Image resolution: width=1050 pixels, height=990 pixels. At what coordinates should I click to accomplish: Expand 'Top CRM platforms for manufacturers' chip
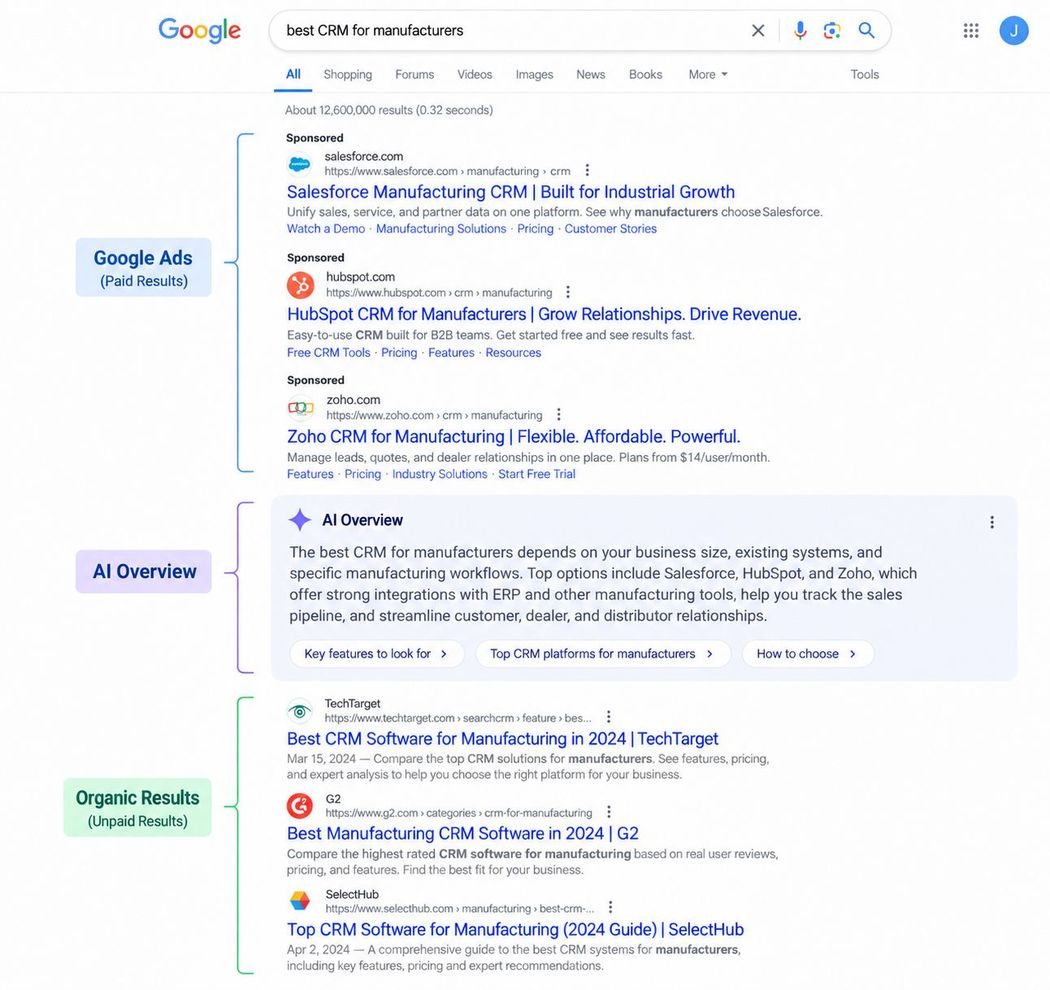tap(603, 654)
